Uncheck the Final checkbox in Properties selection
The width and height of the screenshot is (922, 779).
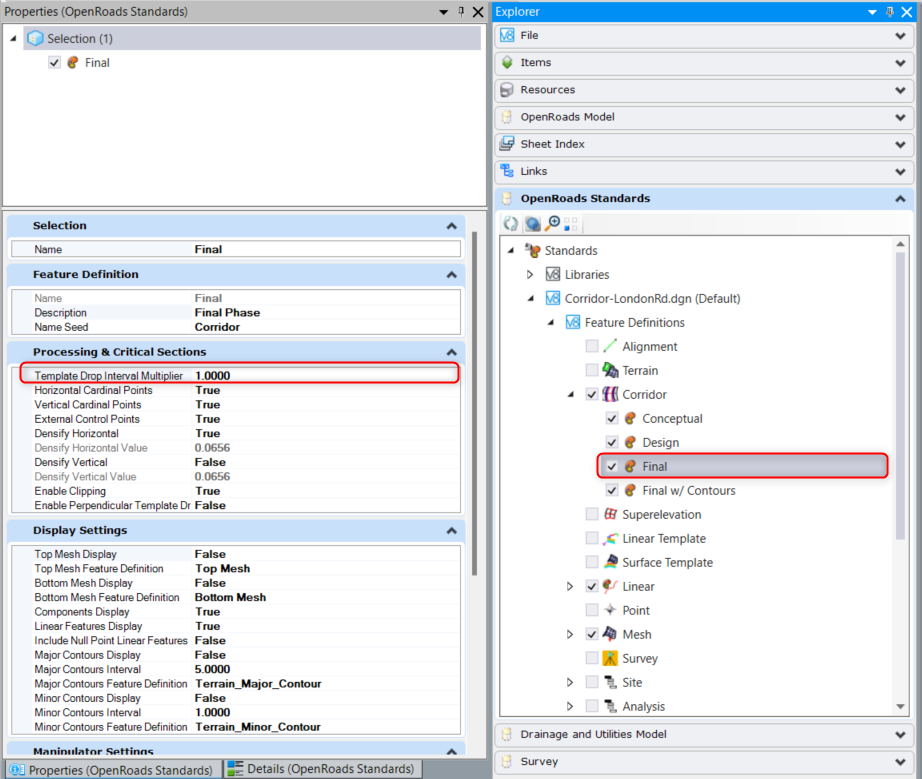point(55,62)
